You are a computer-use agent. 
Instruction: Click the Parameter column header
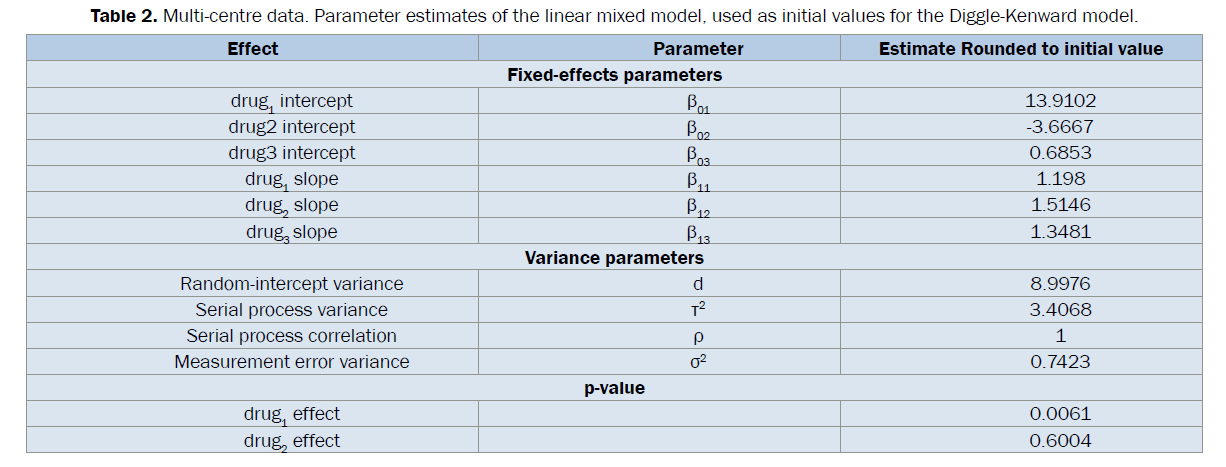point(698,48)
